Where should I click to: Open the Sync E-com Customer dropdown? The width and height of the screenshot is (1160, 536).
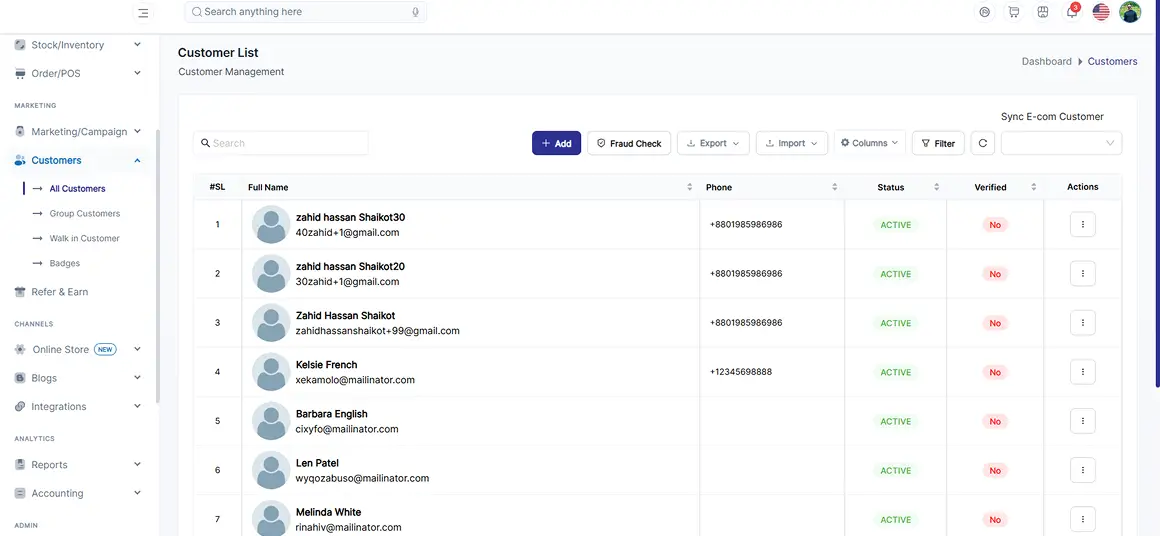[x=1062, y=143]
